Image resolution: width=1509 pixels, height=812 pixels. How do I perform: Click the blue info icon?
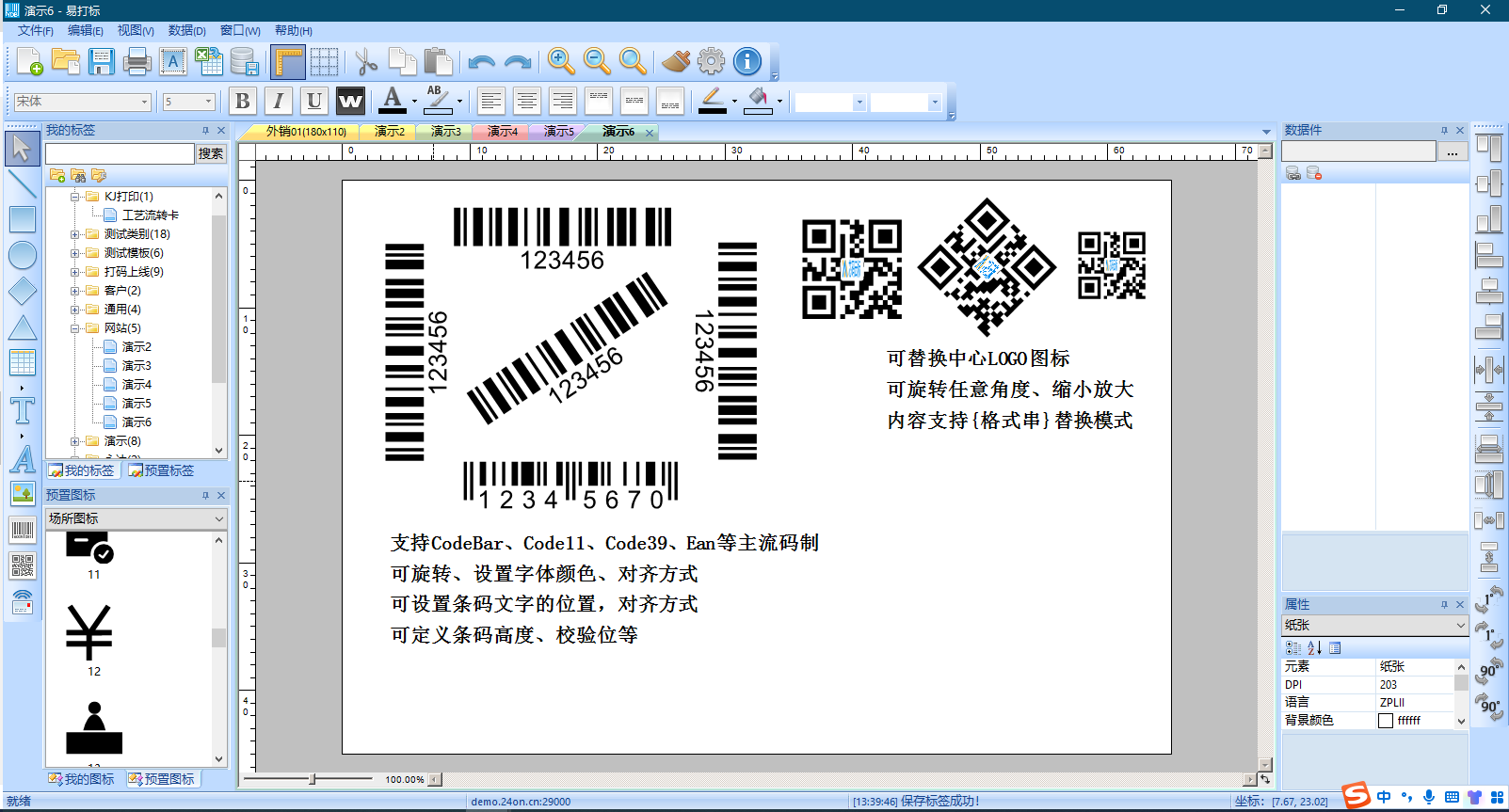pos(747,62)
